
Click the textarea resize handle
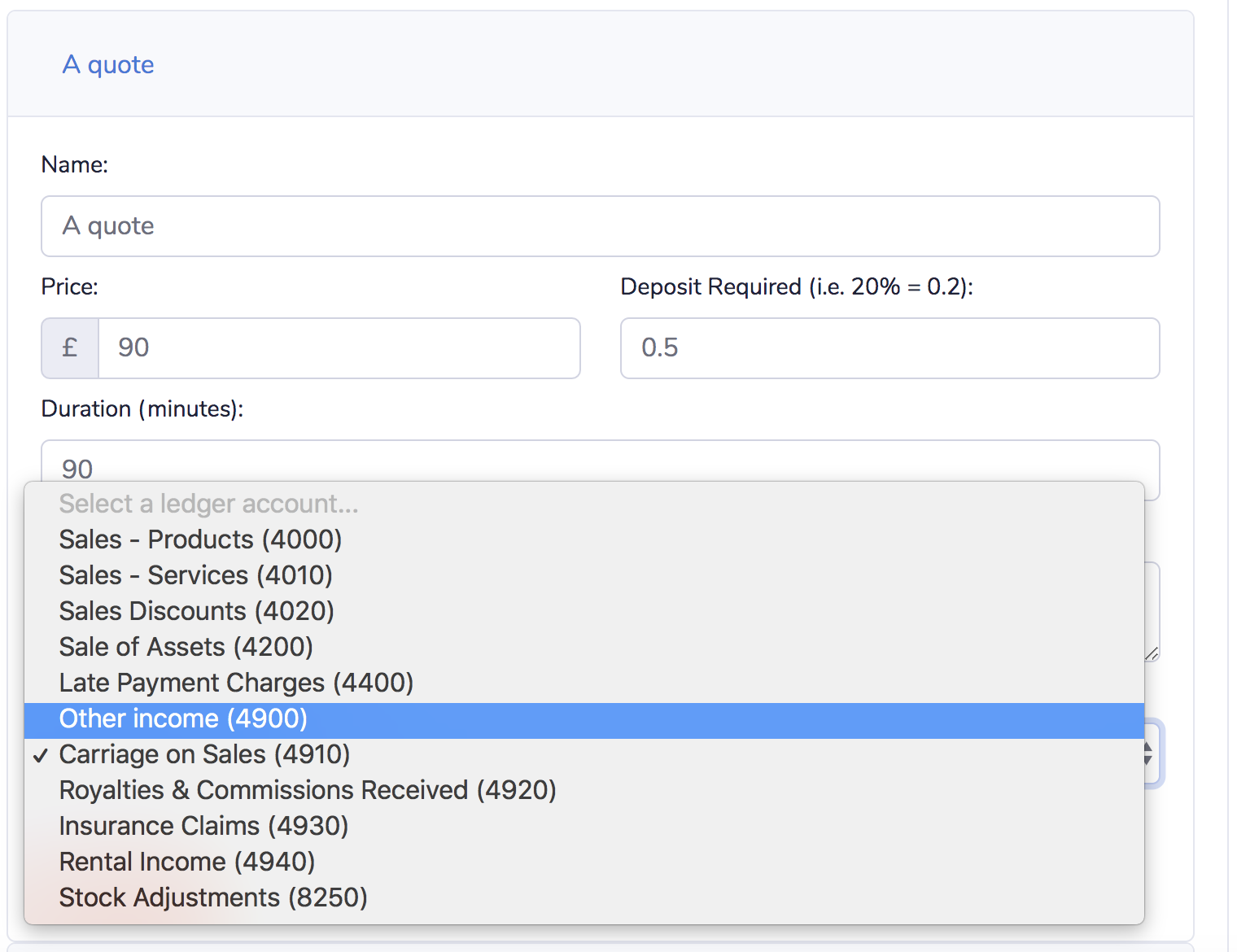point(1152,654)
